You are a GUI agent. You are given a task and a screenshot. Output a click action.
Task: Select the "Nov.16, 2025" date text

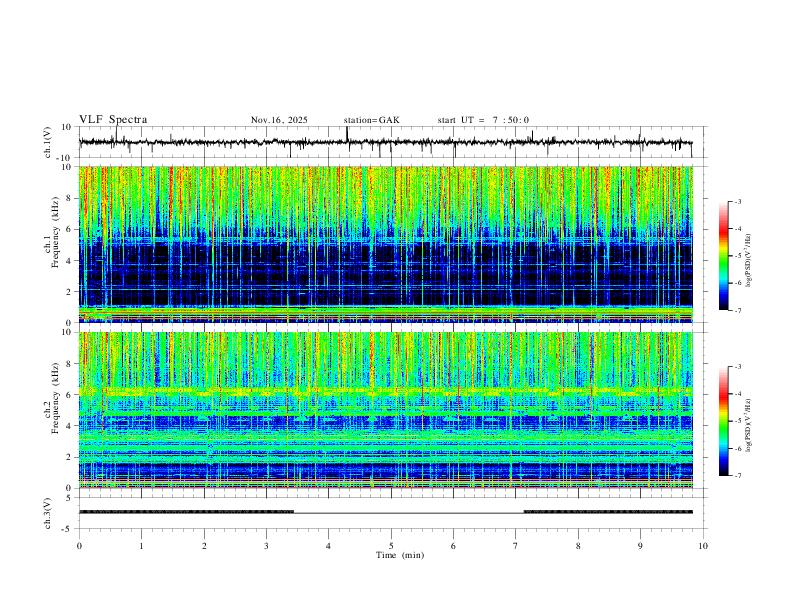[x=279, y=120]
